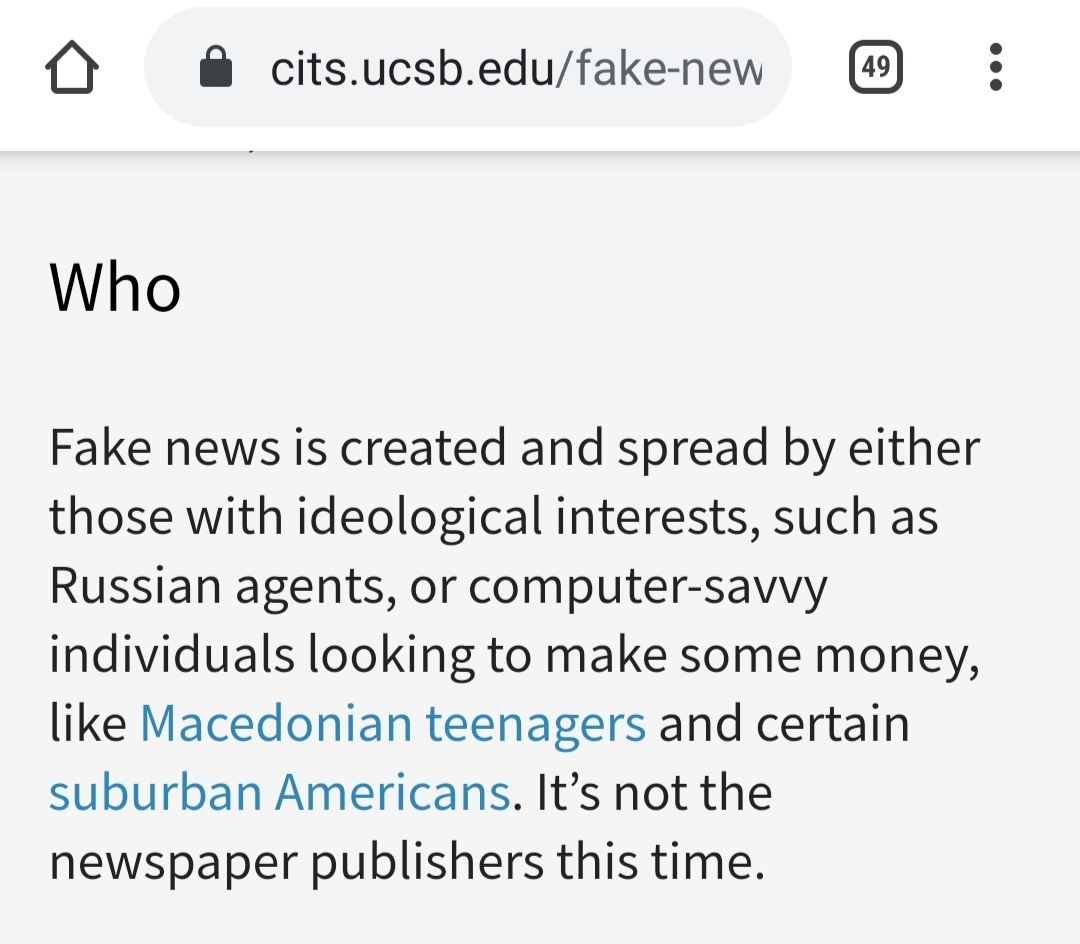Click the word "computer-savvy"

[648, 586]
